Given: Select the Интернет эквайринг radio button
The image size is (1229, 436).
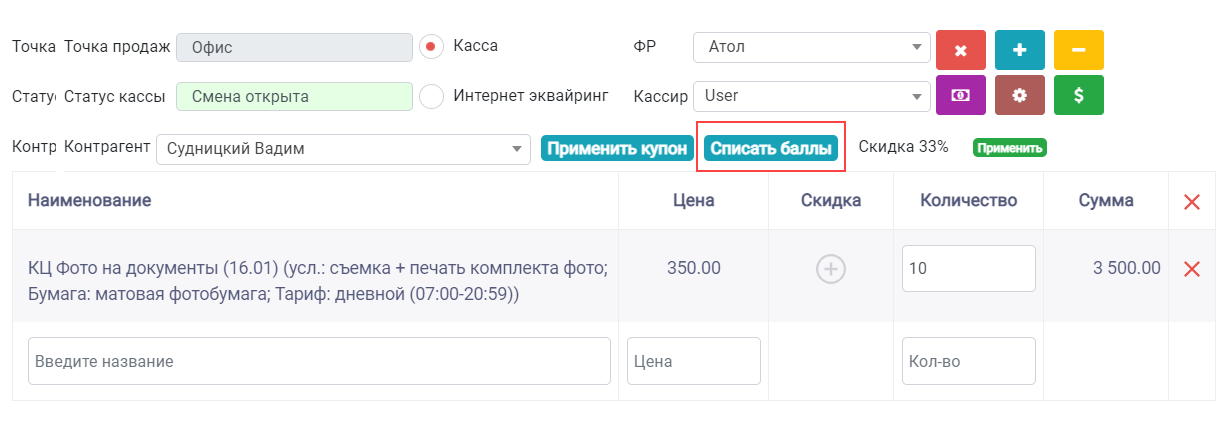Looking at the screenshot, I should pos(431,96).
